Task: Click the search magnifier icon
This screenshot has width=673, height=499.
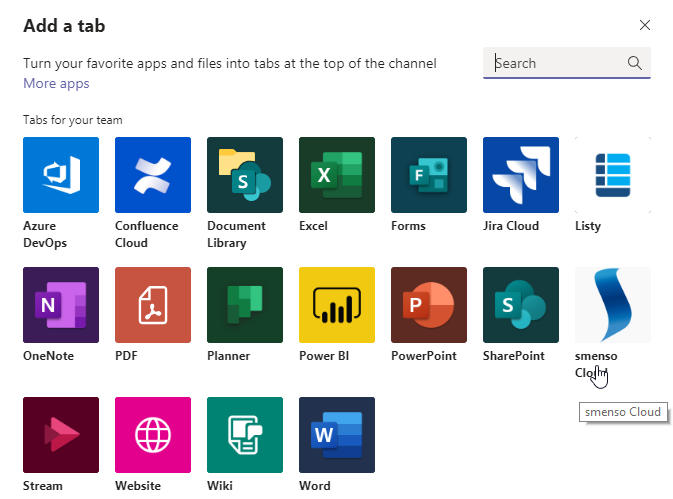Action: (635, 63)
